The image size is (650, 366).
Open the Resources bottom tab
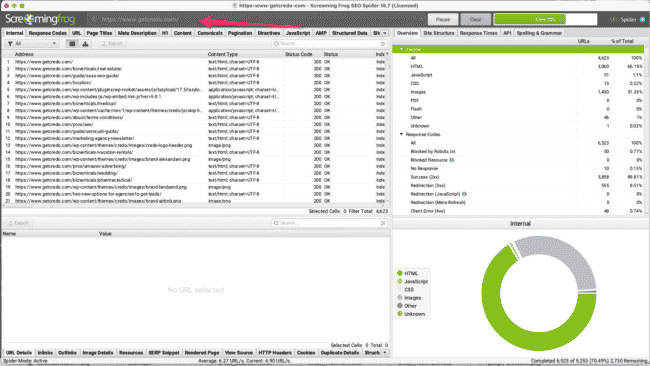131,352
